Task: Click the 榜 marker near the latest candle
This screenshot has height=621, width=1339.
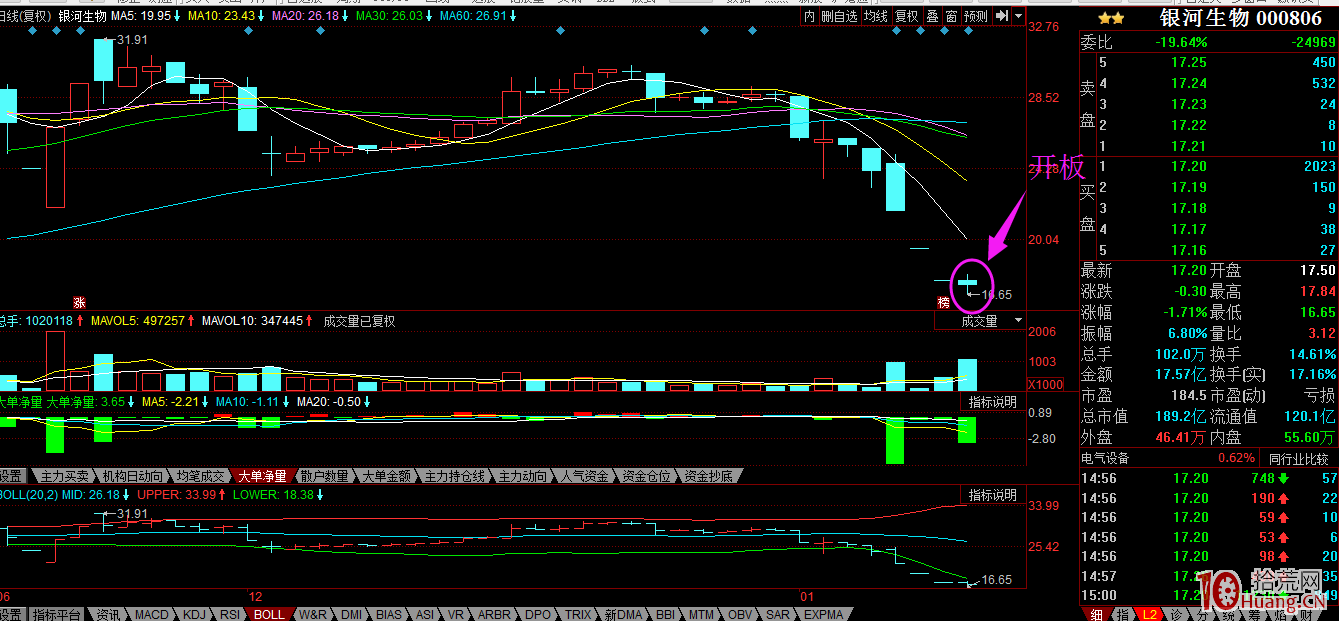Action: 942,302
